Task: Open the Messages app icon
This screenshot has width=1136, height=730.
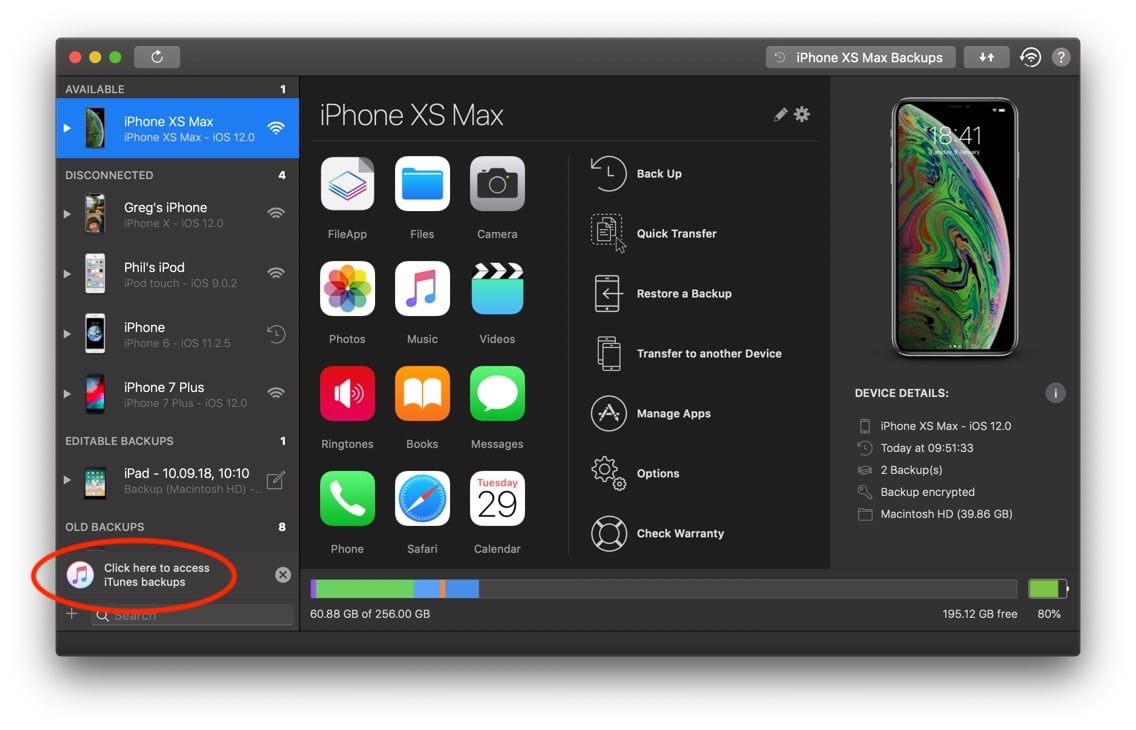Action: click(497, 394)
